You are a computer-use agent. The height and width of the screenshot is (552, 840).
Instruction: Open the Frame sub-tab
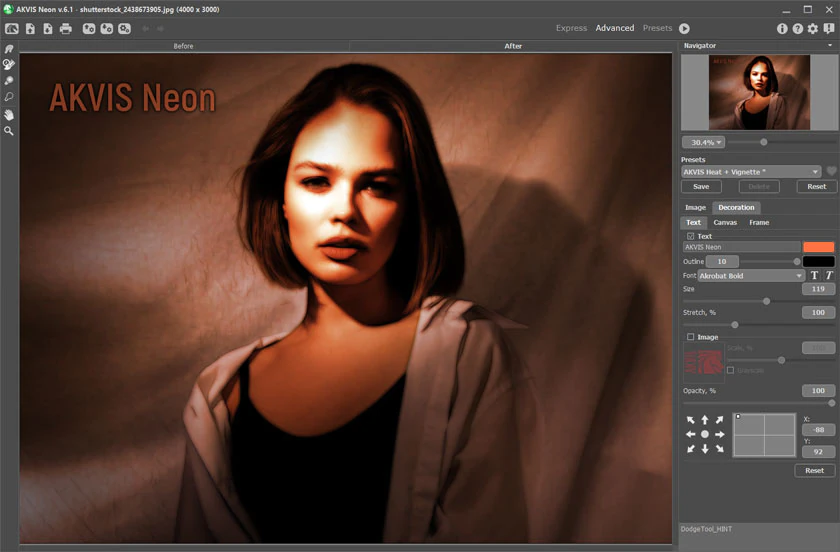[759, 222]
